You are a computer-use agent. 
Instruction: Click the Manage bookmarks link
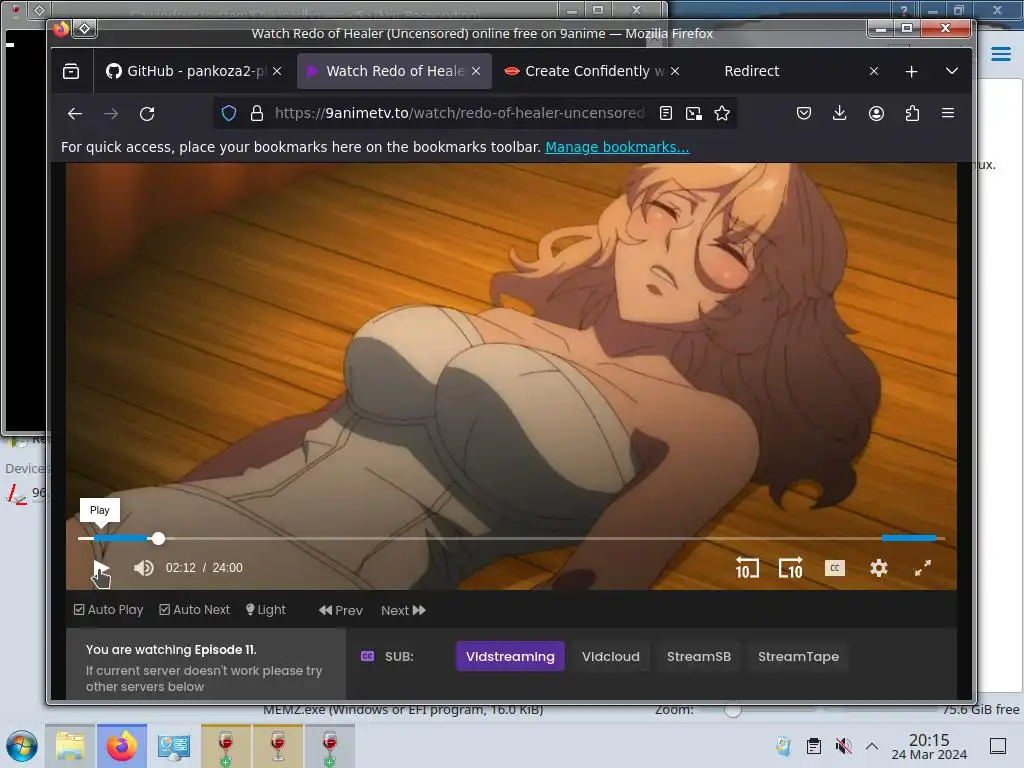617,147
